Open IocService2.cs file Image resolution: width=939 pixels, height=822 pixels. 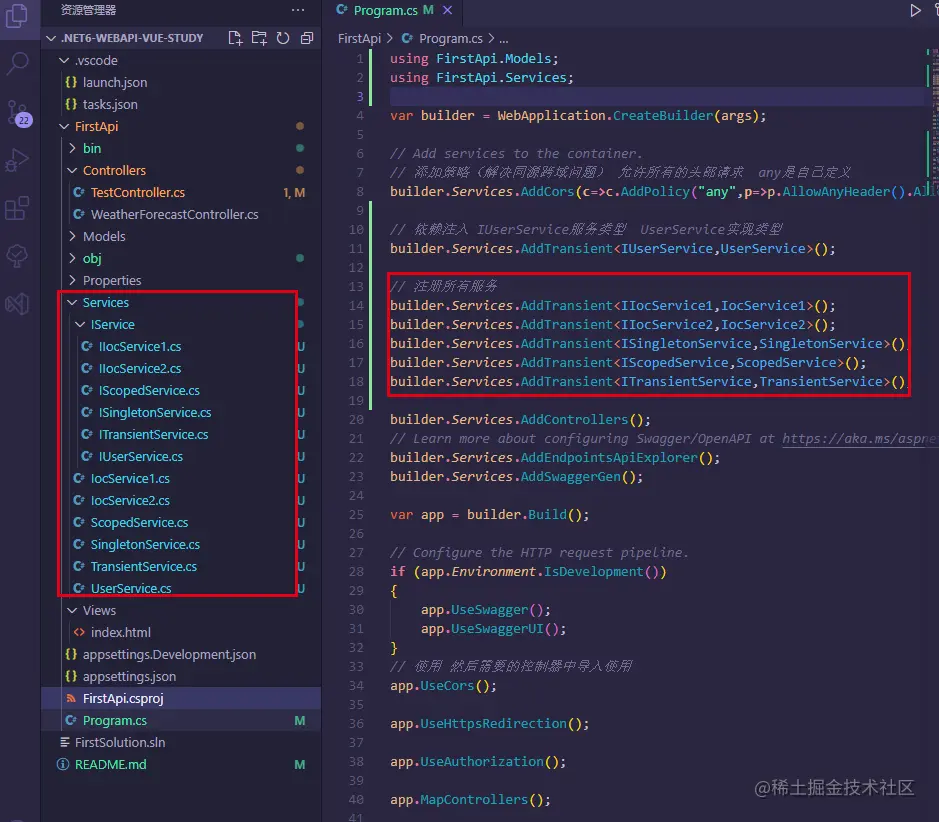pyautogui.click(x=181, y=501)
